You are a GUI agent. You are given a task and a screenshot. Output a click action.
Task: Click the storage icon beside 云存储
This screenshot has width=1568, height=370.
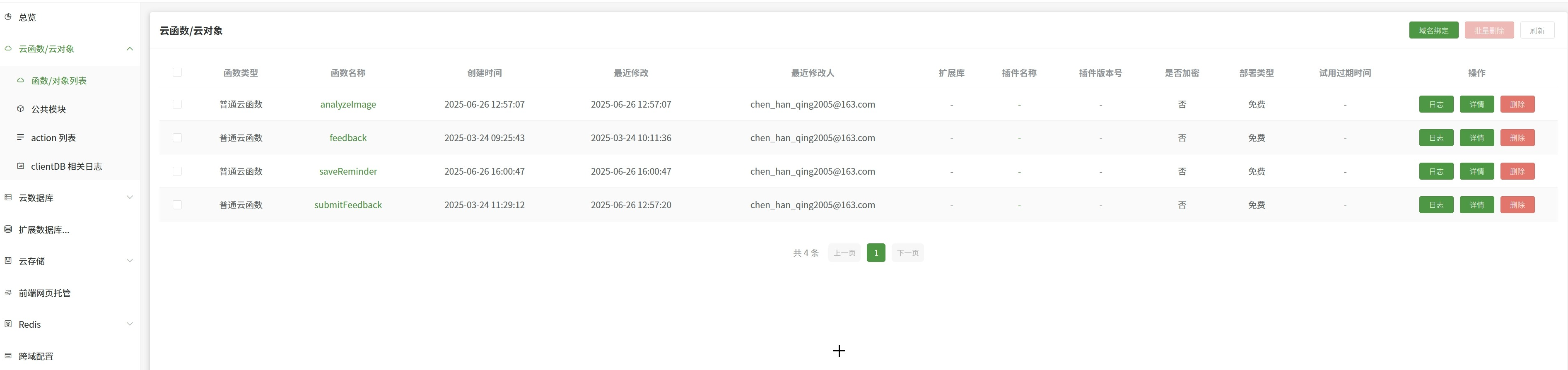coord(8,260)
